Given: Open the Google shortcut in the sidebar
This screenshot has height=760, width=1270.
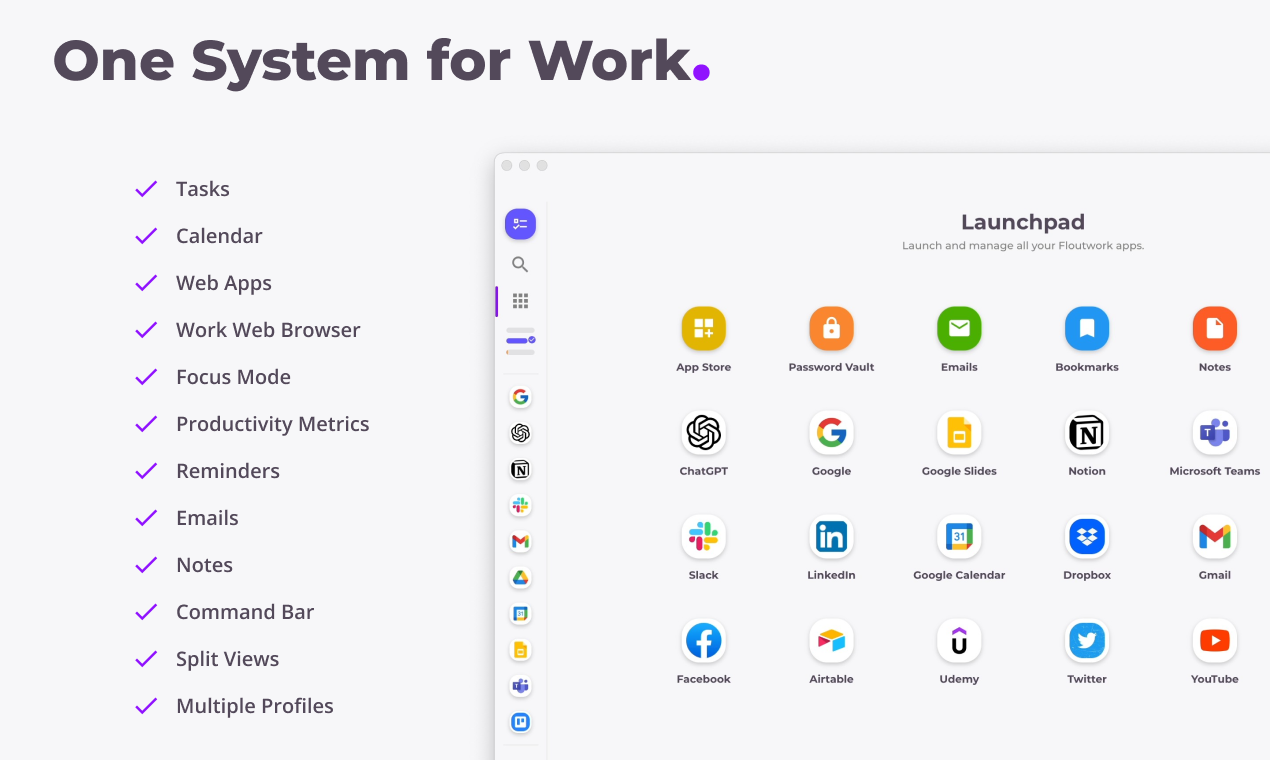Looking at the screenshot, I should click(x=520, y=397).
